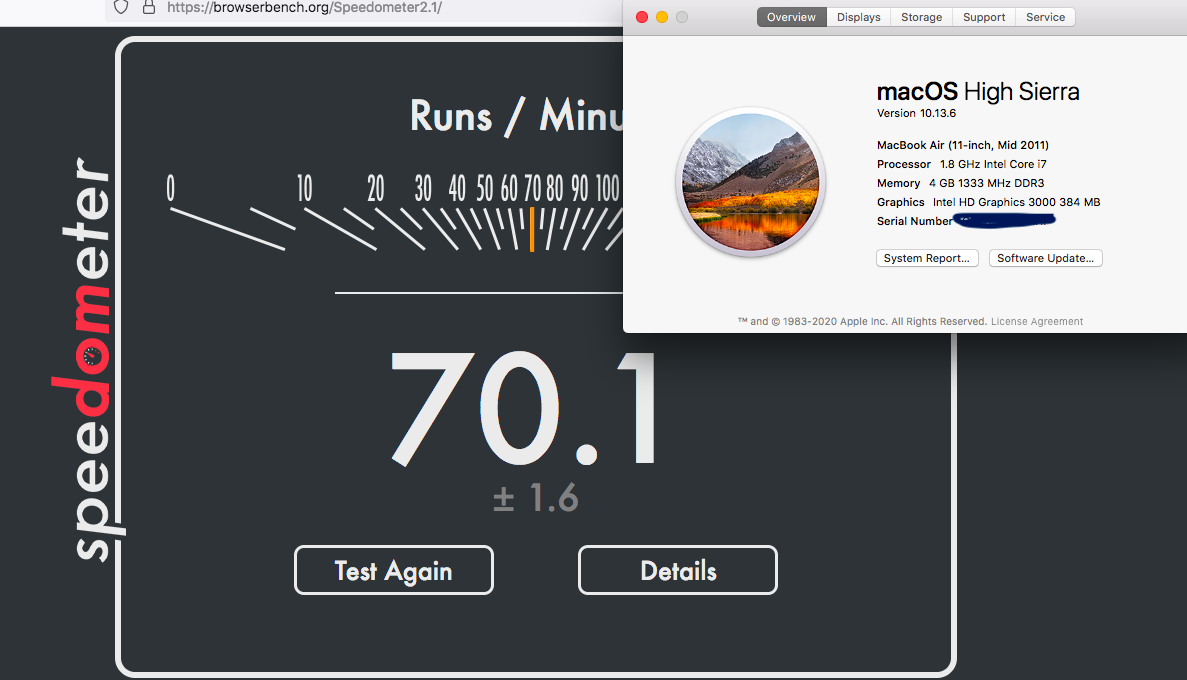Image resolution: width=1187 pixels, height=680 pixels.
Task: Click the 1.8 GHz Intel Core i7 text
Action: (993, 164)
